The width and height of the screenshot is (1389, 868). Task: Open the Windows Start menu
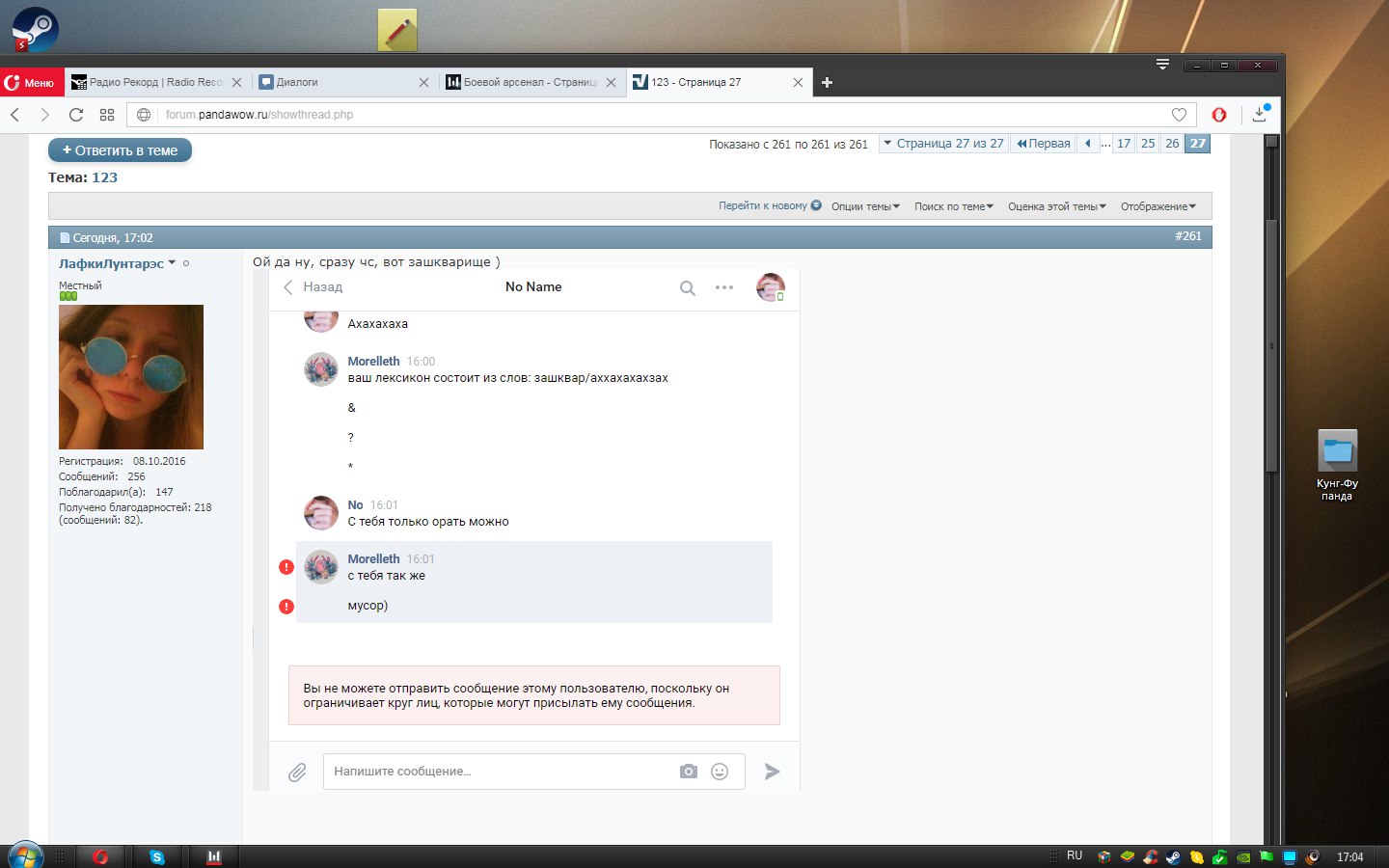point(25,855)
